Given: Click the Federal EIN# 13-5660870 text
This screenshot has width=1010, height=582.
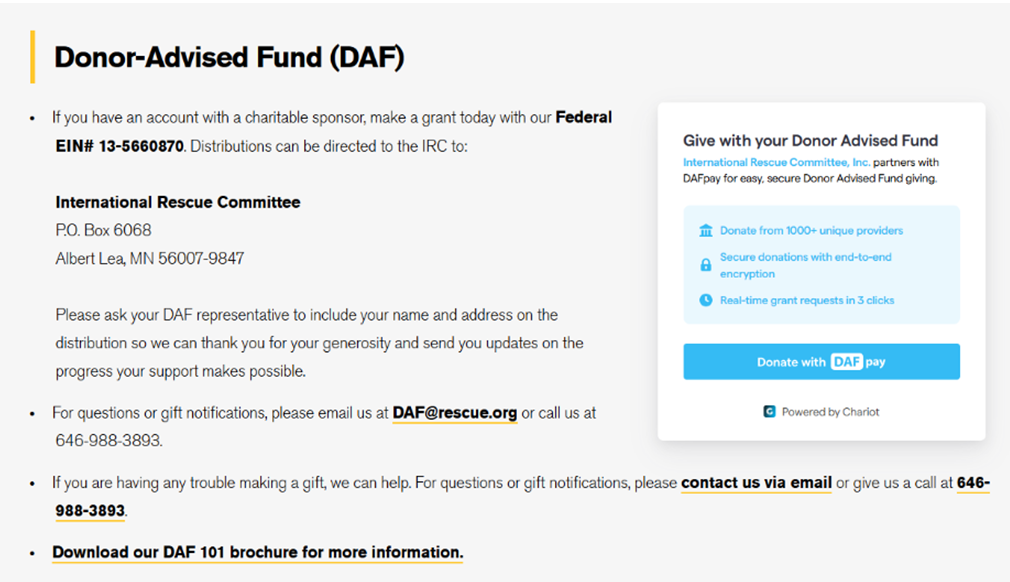Looking at the screenshot, I should point(119,146).
